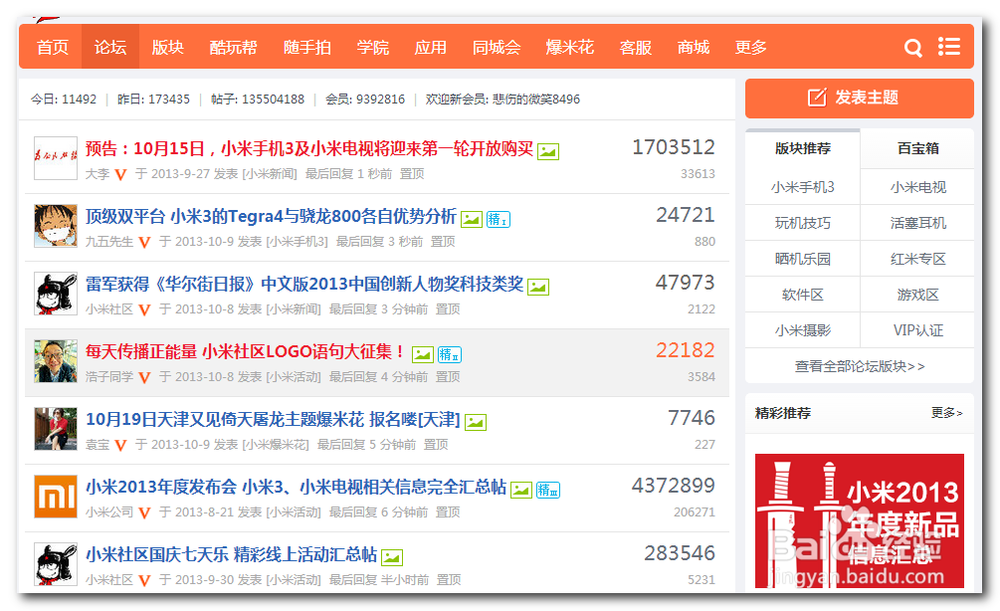Viewport: 1000px width, 611px height.
Task: Open 晒机乐园 board link
Action: tap(802, 258)
